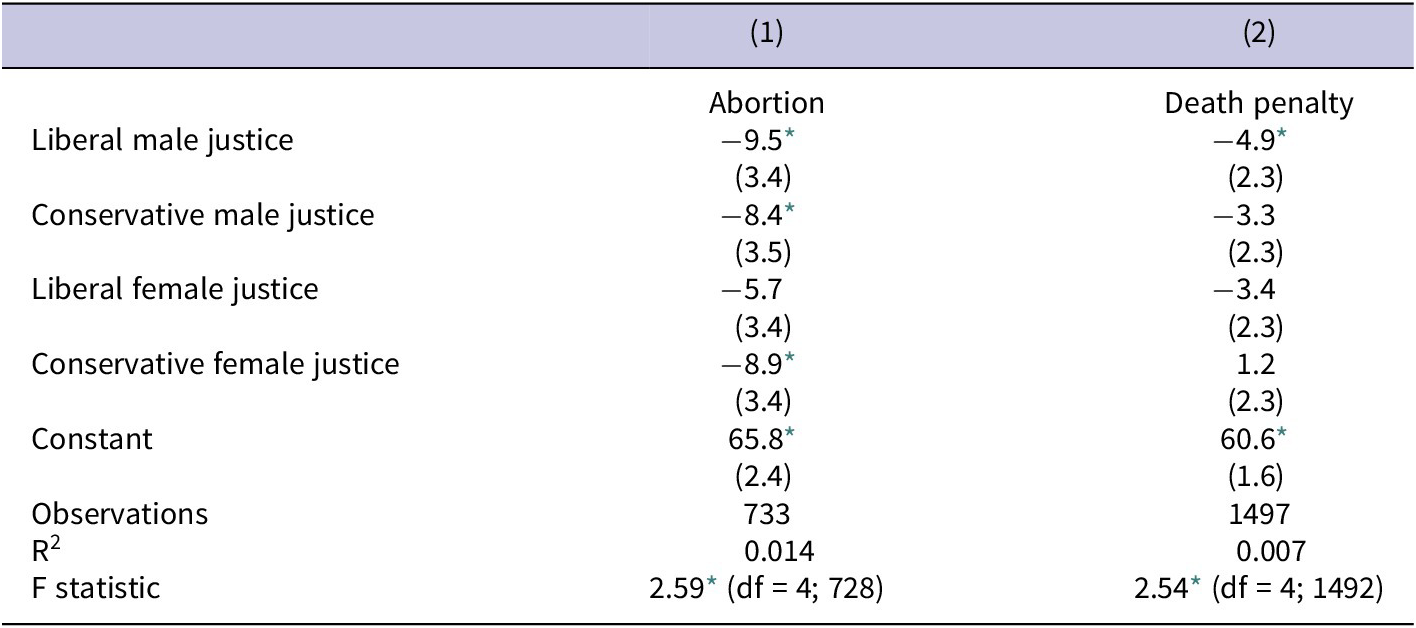Click the Liberal male justice row label
Viewport: 1416px width, 628px height.
click(162, 139)
